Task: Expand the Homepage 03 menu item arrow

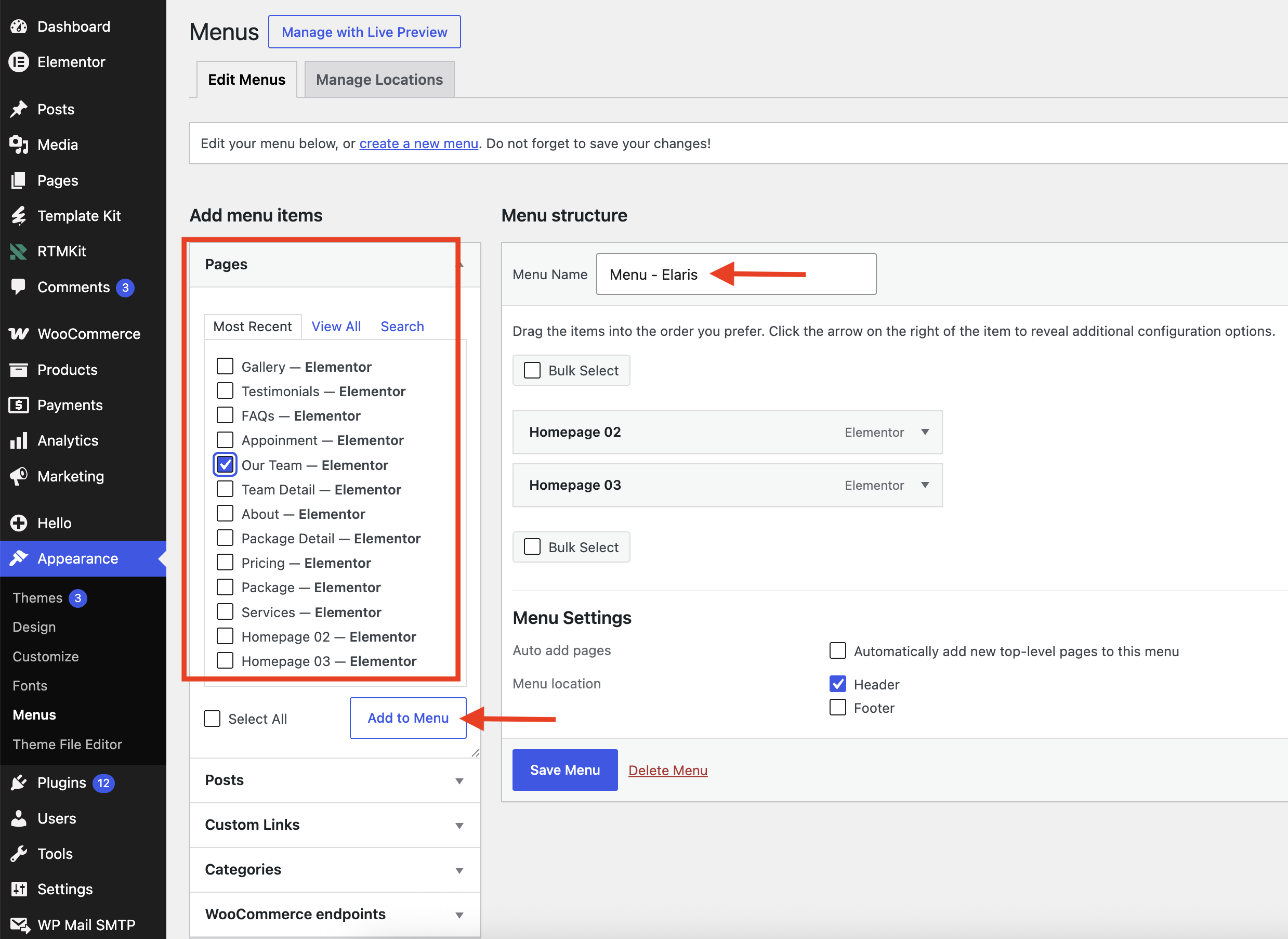Action: click(x=925, y=485)
